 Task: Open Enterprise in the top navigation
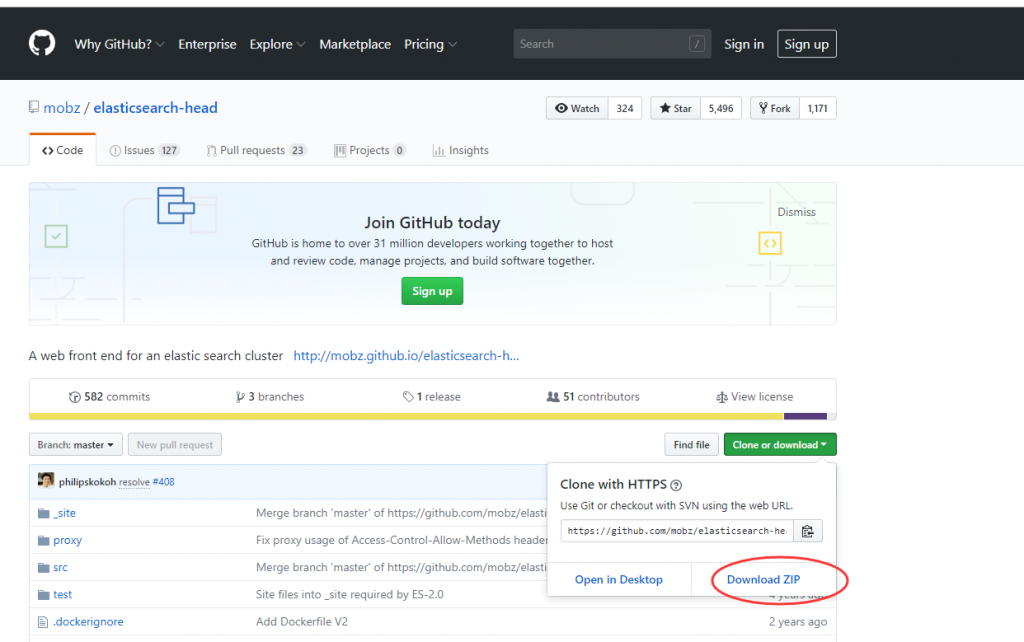(x=207, y=44)
